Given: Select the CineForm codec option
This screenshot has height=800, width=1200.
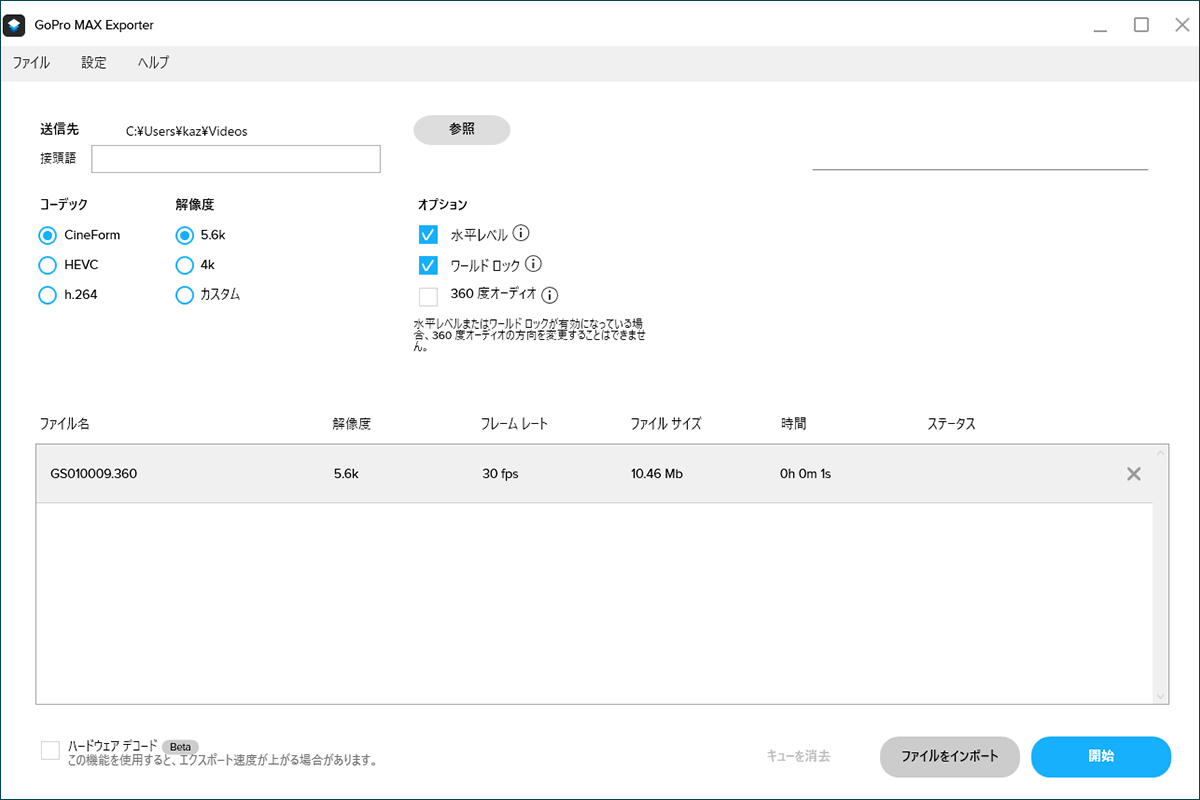Looking at the screenshot, I should click(x=47, y=235).
